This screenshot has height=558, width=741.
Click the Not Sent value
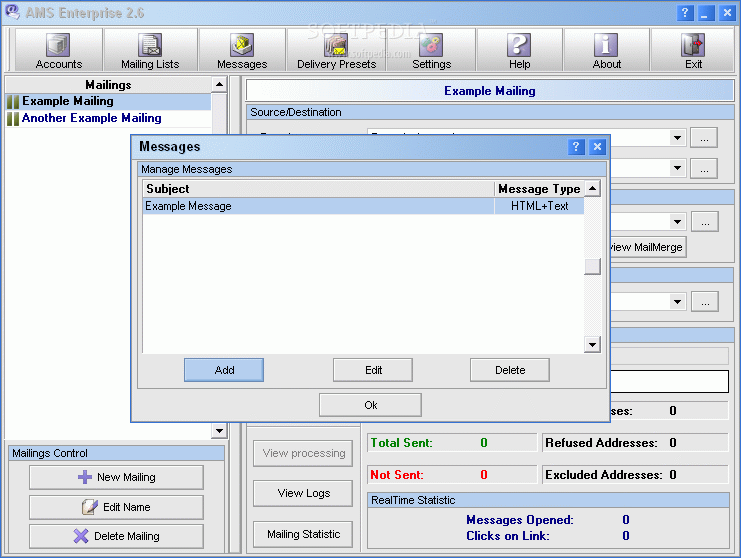[484, 475]
